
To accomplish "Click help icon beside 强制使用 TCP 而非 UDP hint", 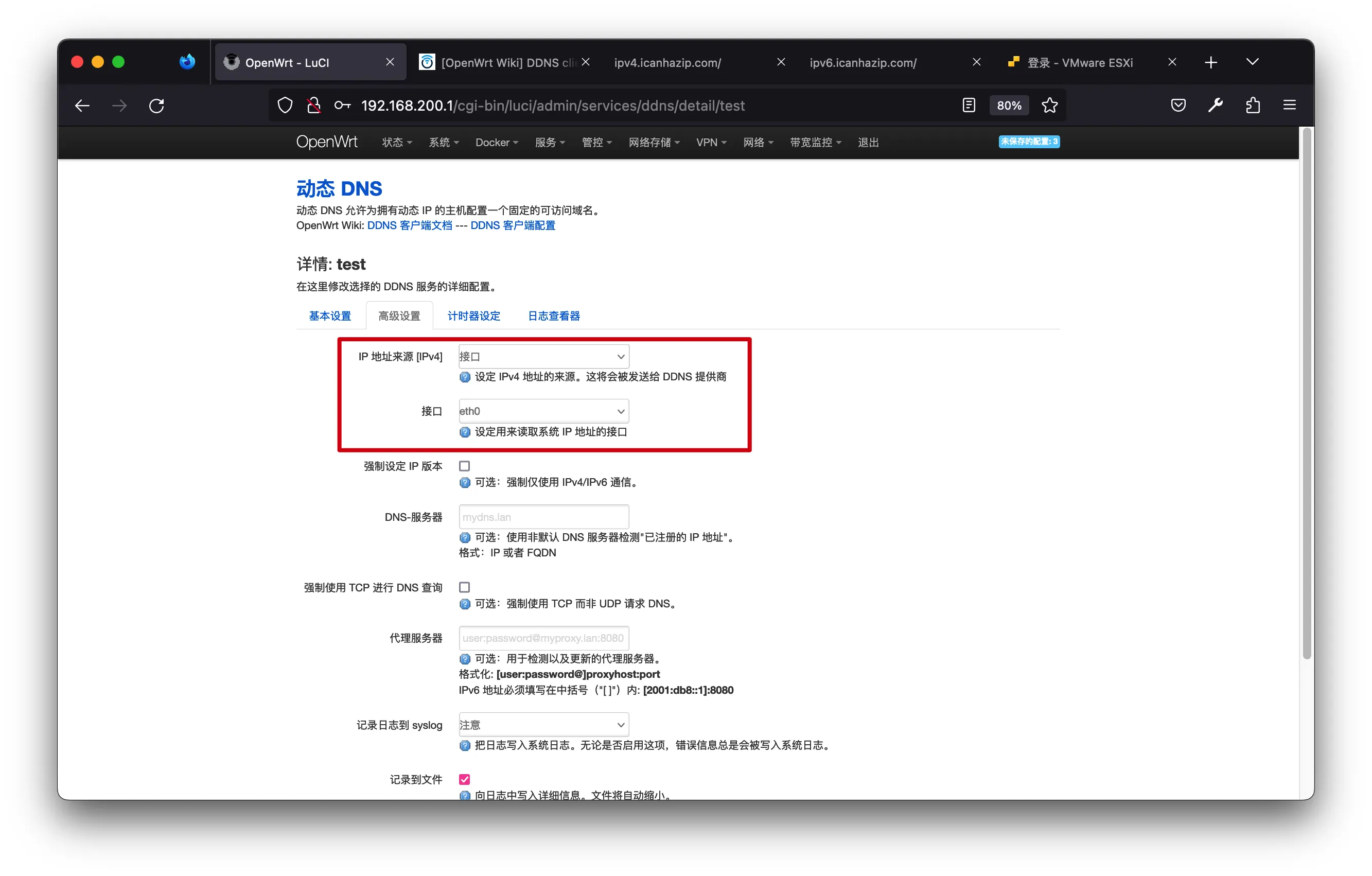I will tap(465, 604).
